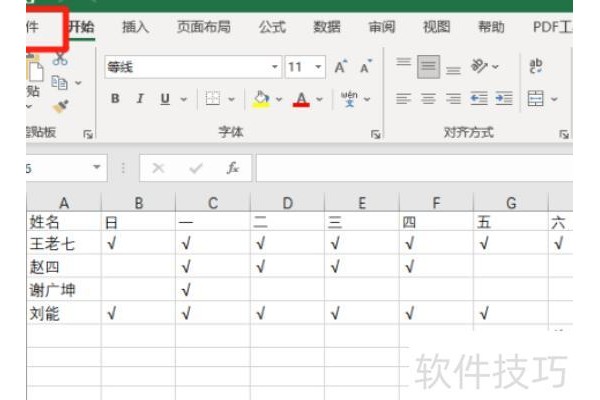
Task: Open the 开始 ribbon tab
Action: pos(81,27)
